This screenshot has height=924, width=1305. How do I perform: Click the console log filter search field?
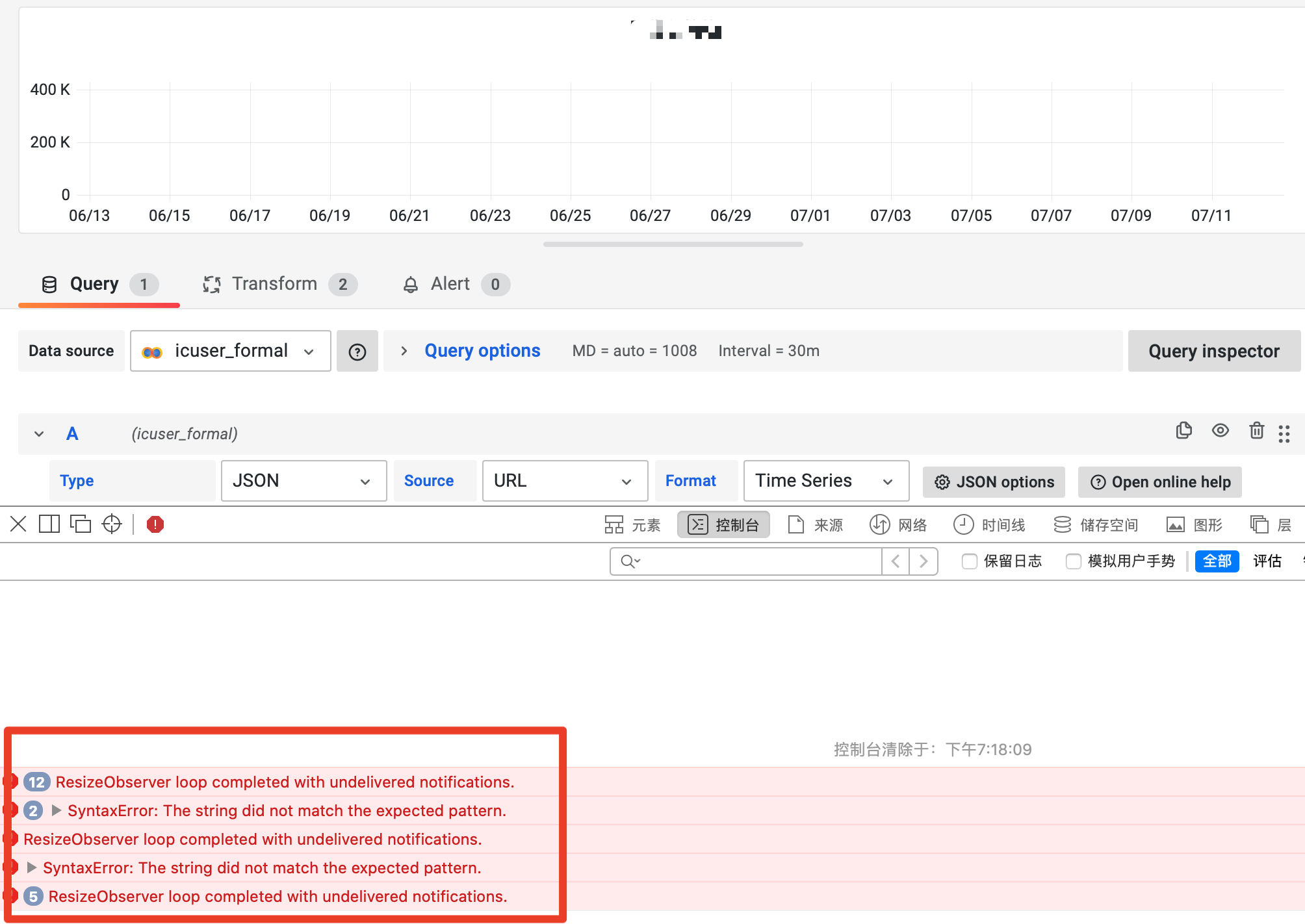[747, 561]
